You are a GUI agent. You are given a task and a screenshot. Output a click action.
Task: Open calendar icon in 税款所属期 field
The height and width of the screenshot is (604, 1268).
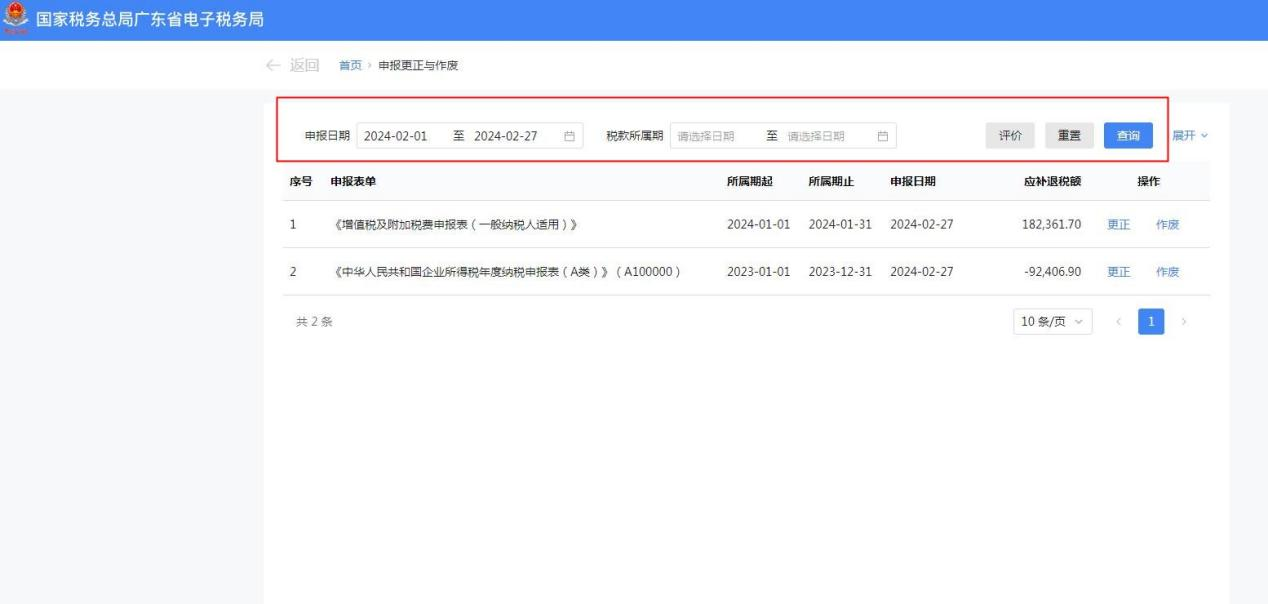coord(882,136)
